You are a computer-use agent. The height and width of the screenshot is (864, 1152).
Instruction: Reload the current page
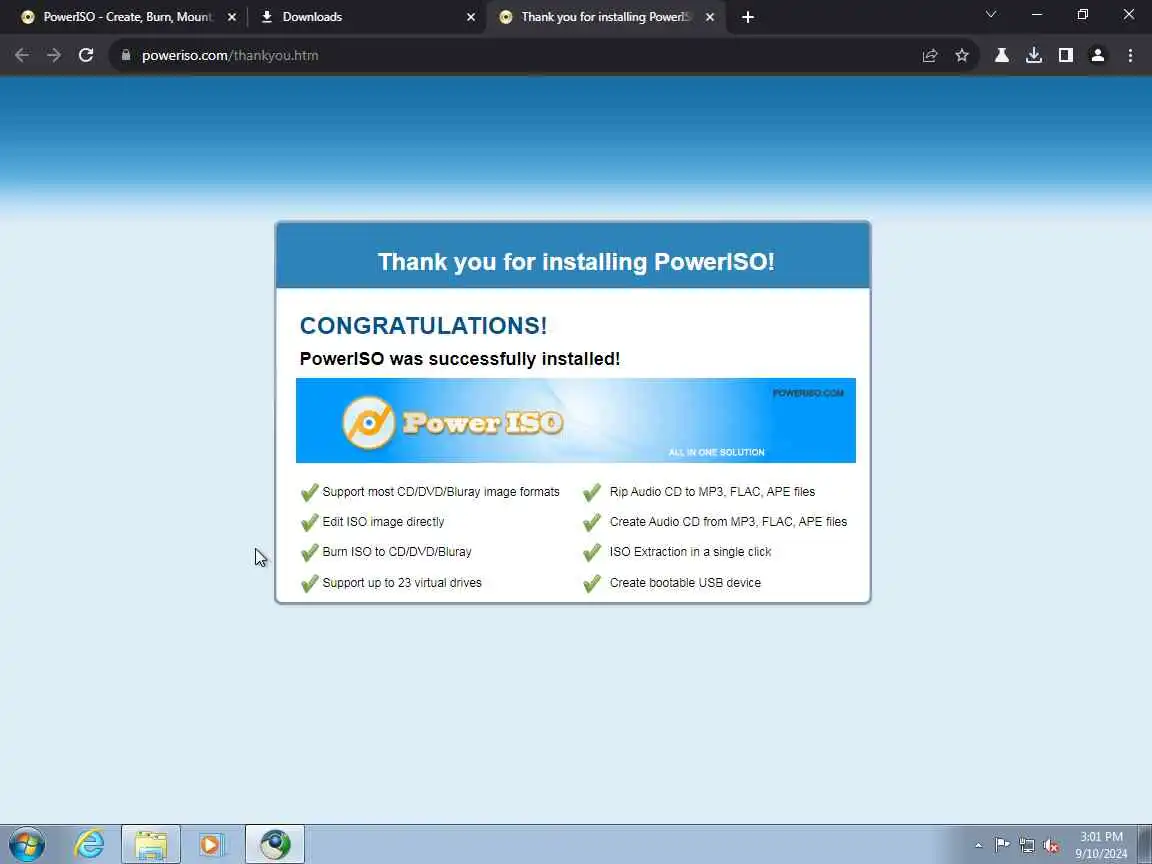86,55
